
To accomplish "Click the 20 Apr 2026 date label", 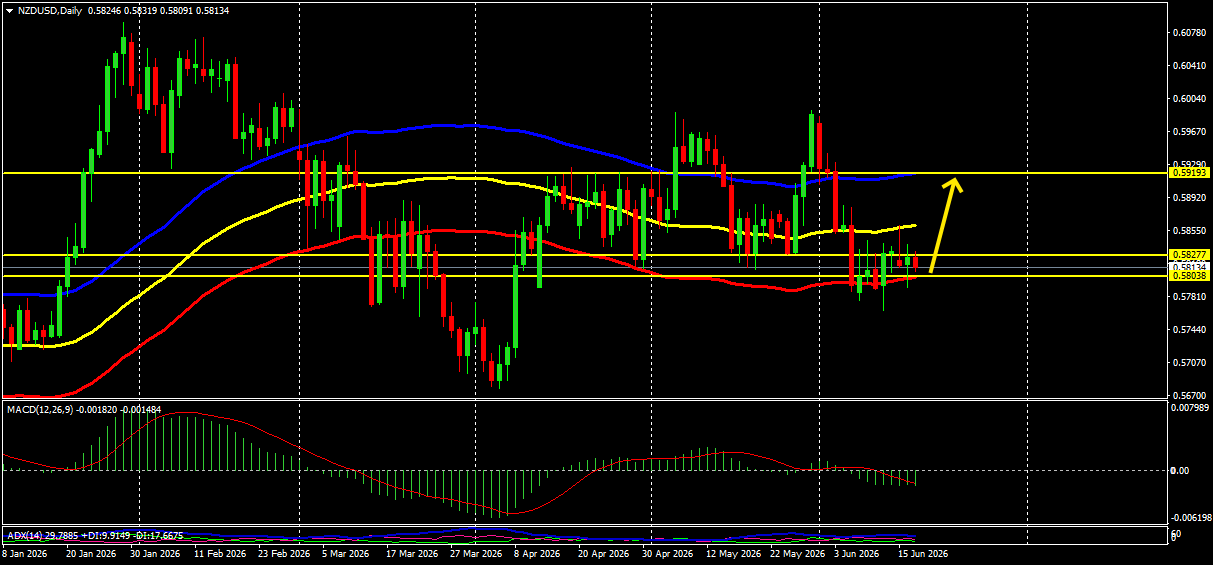I will coord(604,553).
